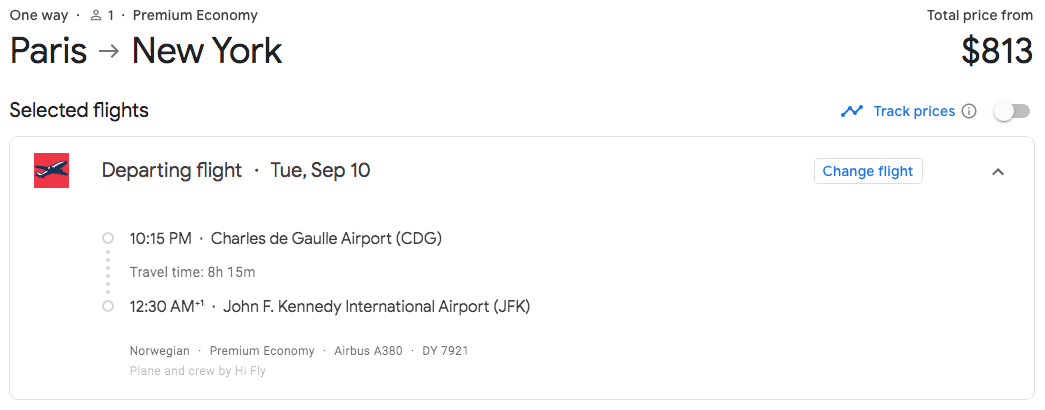
Task: Click the Norwegian airline logo
Action: 51,171
